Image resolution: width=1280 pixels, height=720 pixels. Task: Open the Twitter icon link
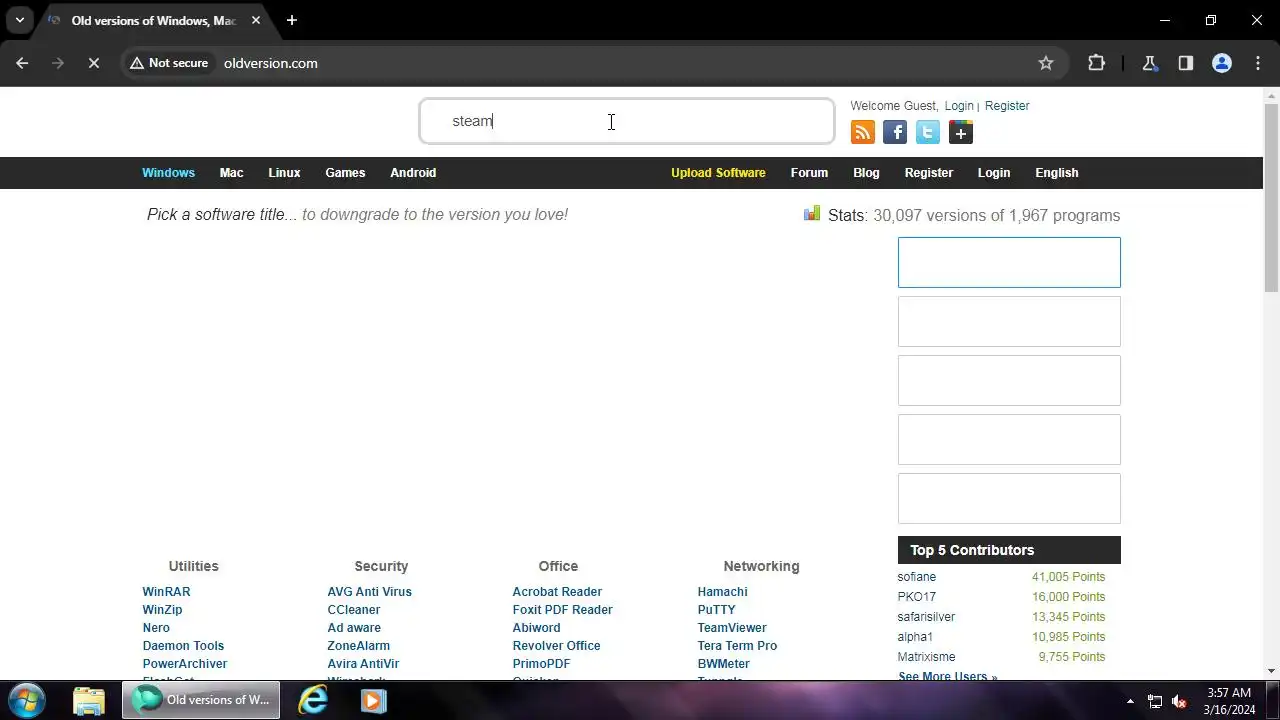tap(928, 132)
